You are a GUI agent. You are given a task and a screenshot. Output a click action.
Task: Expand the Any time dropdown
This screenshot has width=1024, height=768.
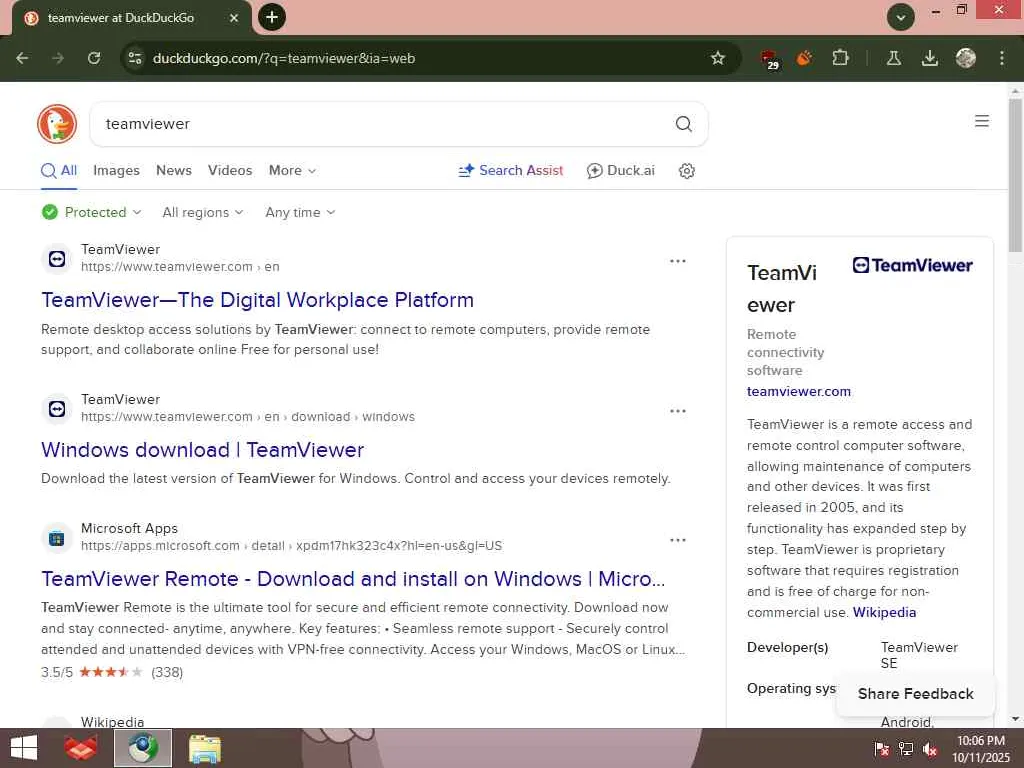pos(300,212)
